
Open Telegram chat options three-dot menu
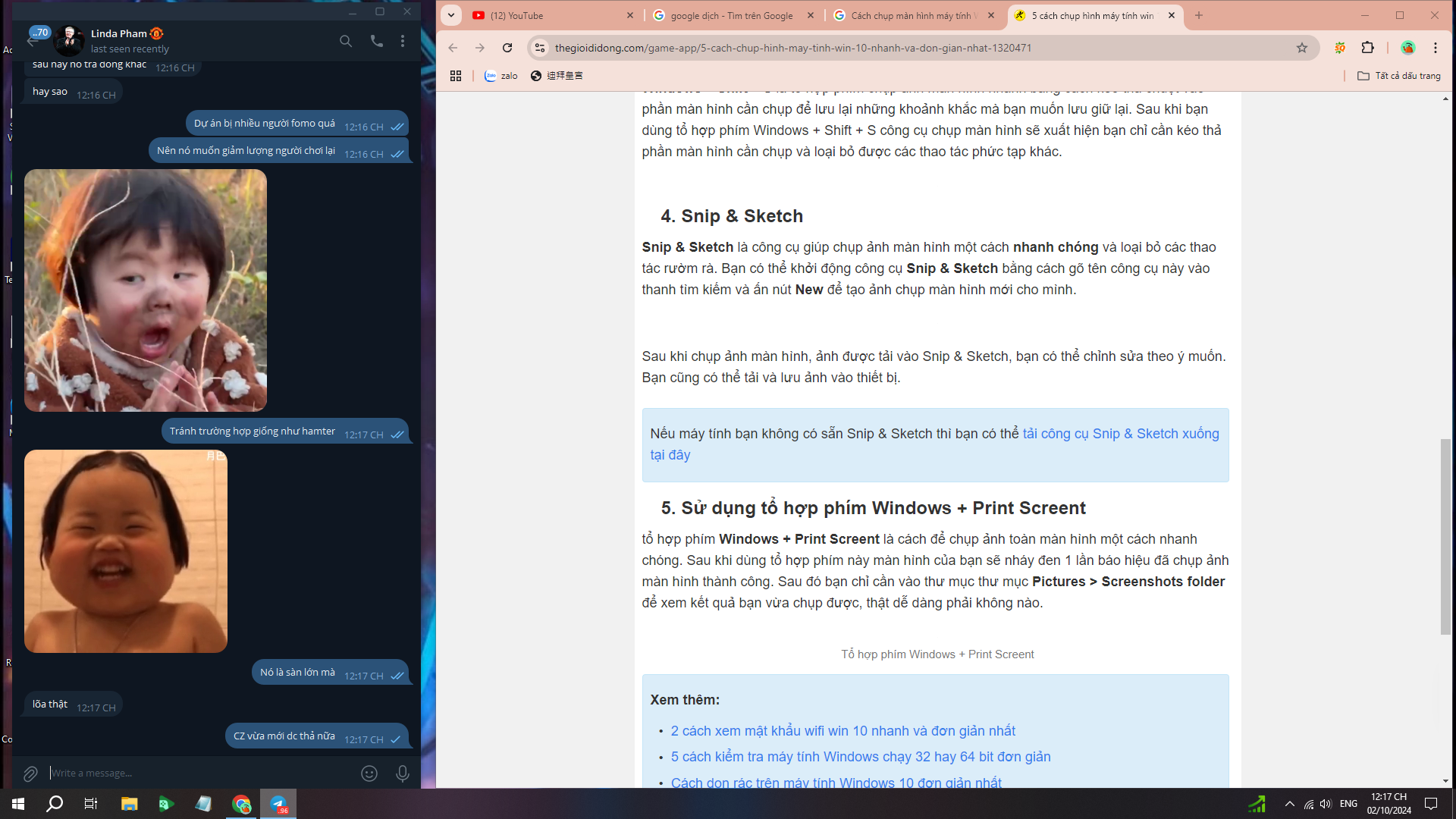pyautogui.click(x=403, y=41)
